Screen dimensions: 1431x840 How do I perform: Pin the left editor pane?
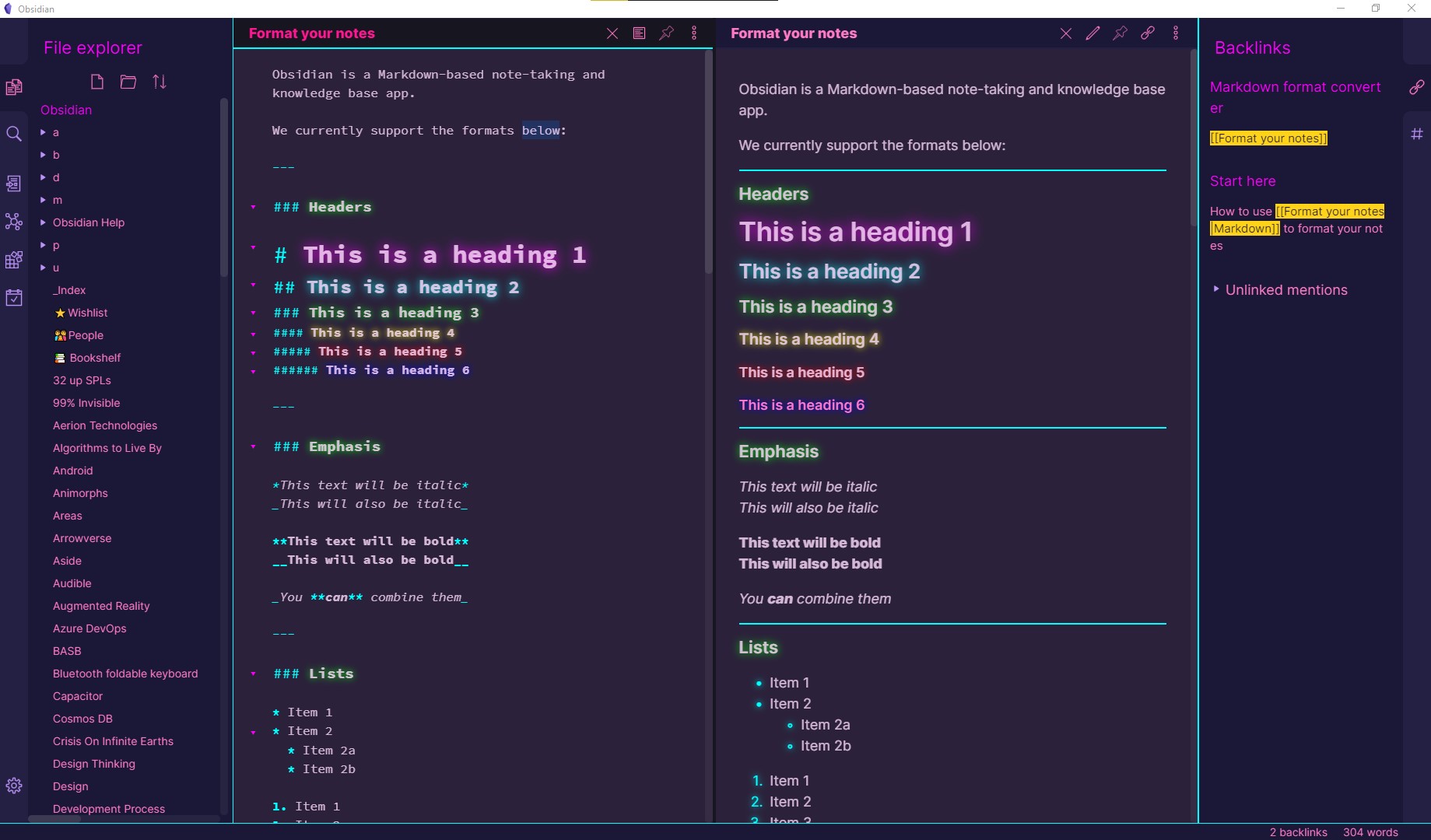[667, 33]
